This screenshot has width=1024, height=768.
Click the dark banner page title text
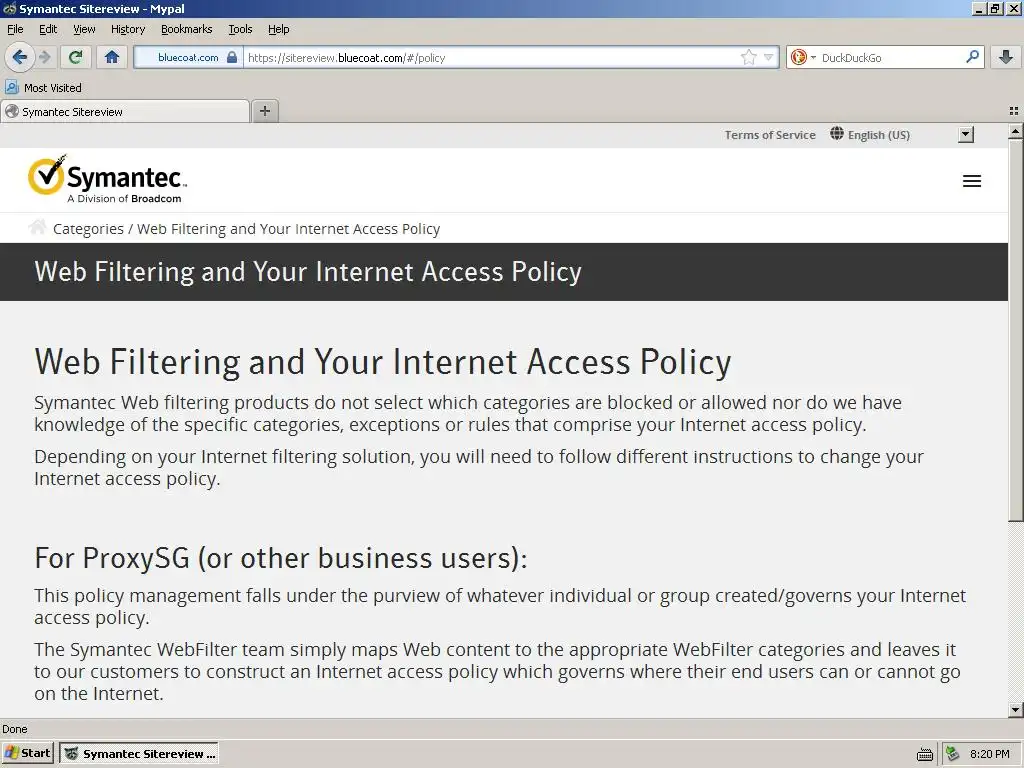[x=308, y=272]
